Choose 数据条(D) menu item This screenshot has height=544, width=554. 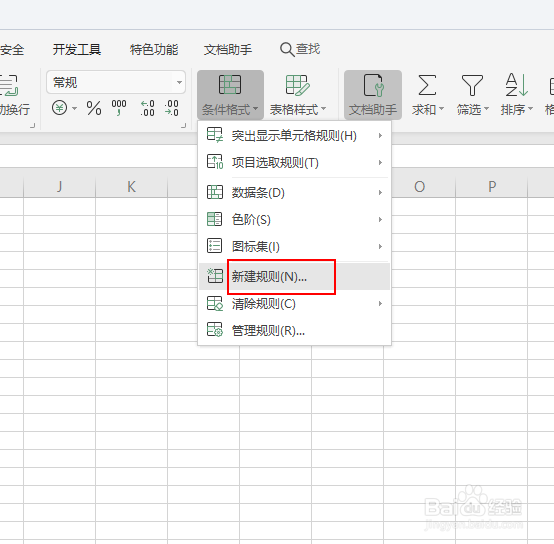(294, 193)
